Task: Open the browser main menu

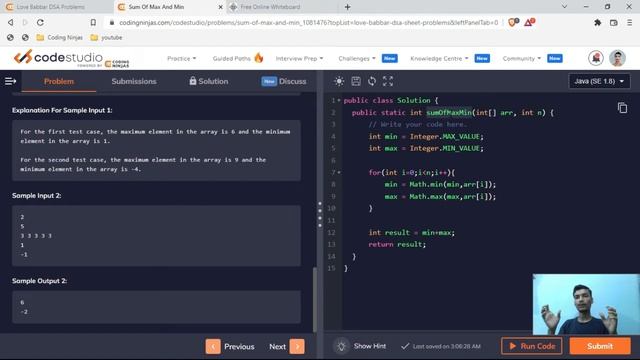Action: click(x=629, y=23)
